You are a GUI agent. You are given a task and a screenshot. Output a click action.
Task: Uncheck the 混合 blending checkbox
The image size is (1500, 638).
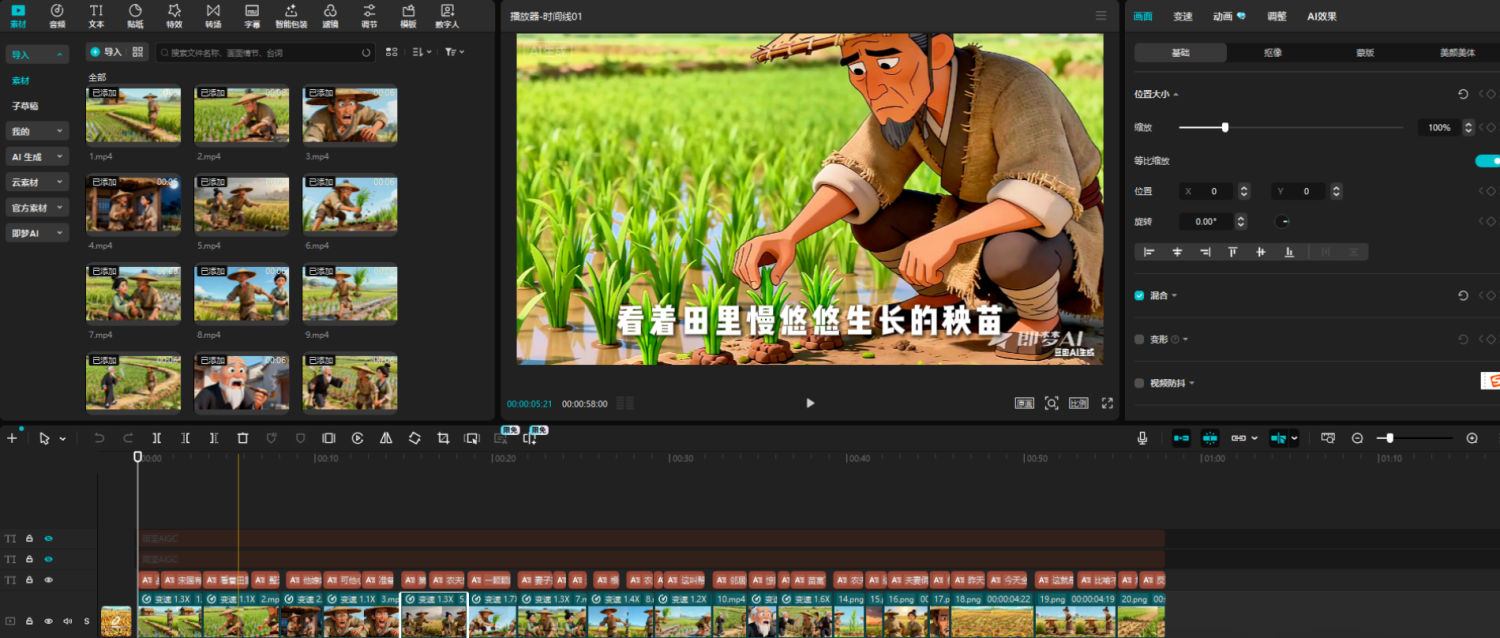1138,295
